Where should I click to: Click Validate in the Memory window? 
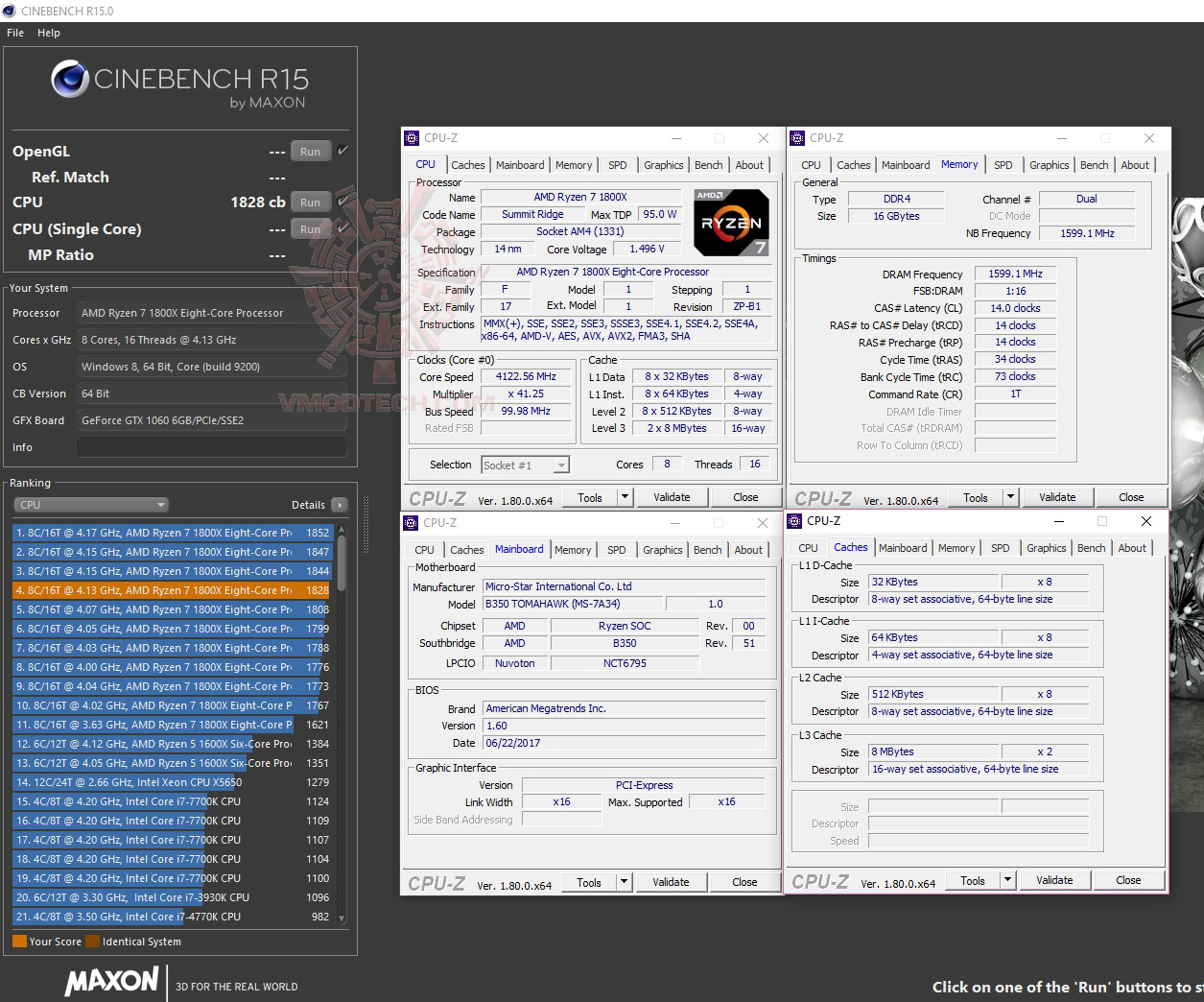pos(1057,497)
